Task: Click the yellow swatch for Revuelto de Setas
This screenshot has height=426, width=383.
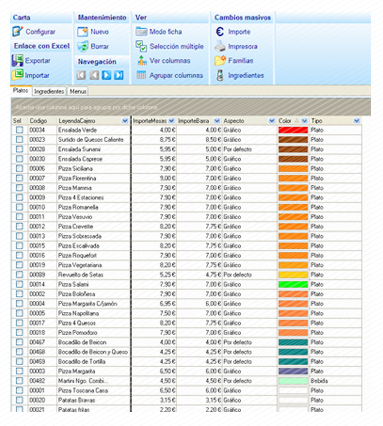Action: pos(293,275)
